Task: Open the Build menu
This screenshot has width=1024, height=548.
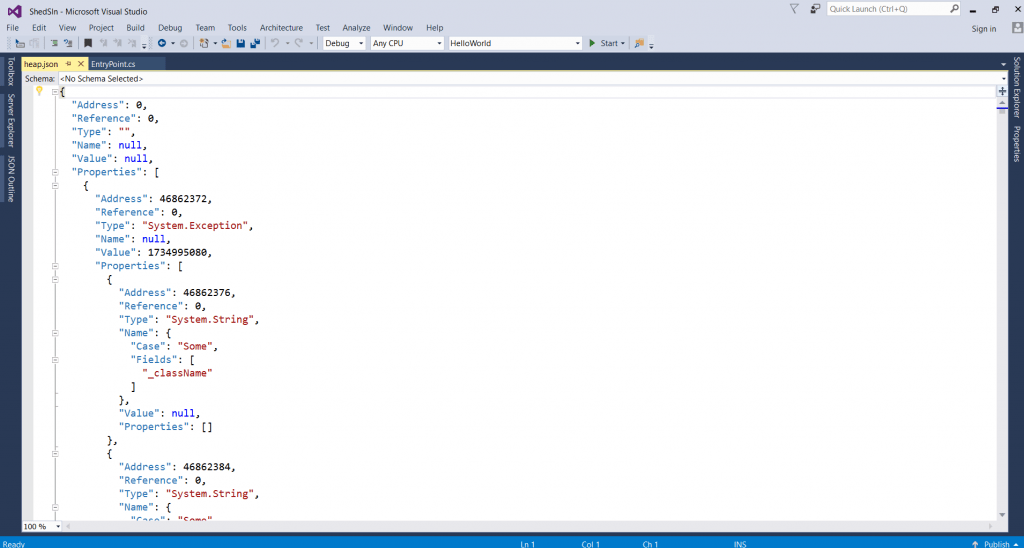Action: [136, 27]
